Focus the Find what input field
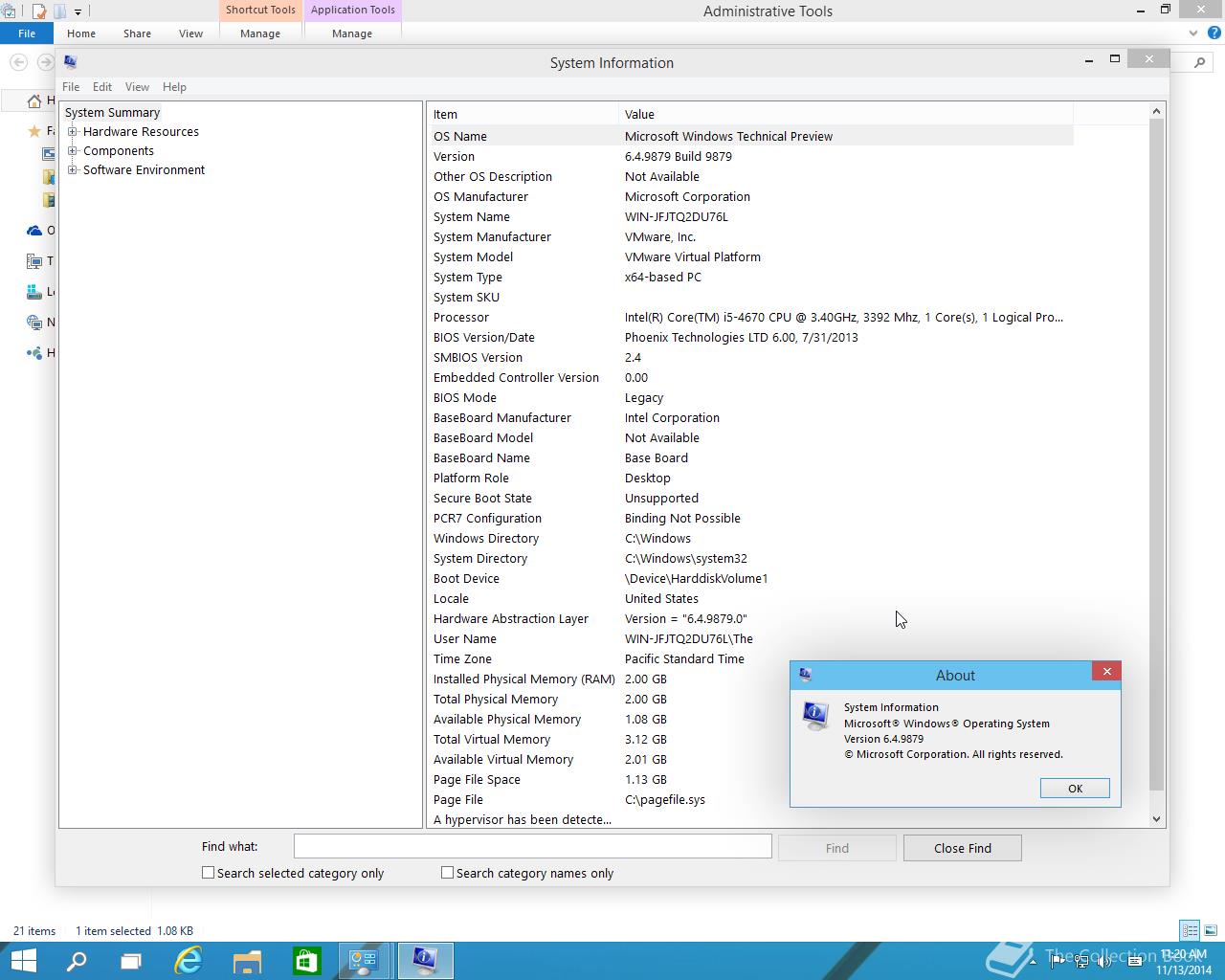Image resolution: width=1225 pixels, height=980 pixels. pos(532,846)
